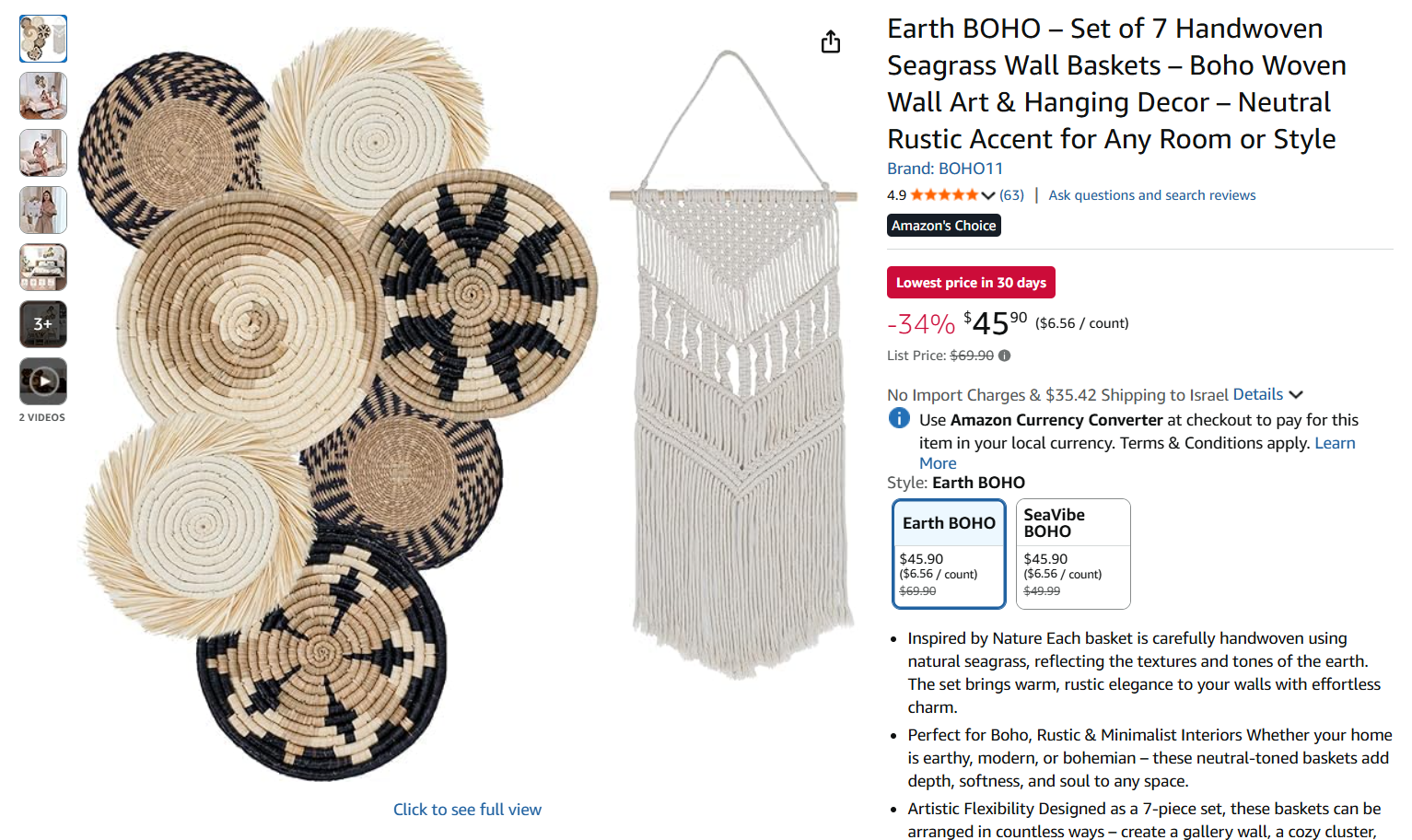This screenshot has width=1412, height=840.
Task: Click the "Lowest price in 30 days" badge
Action: pyautogui.click(x=971, y=283)
